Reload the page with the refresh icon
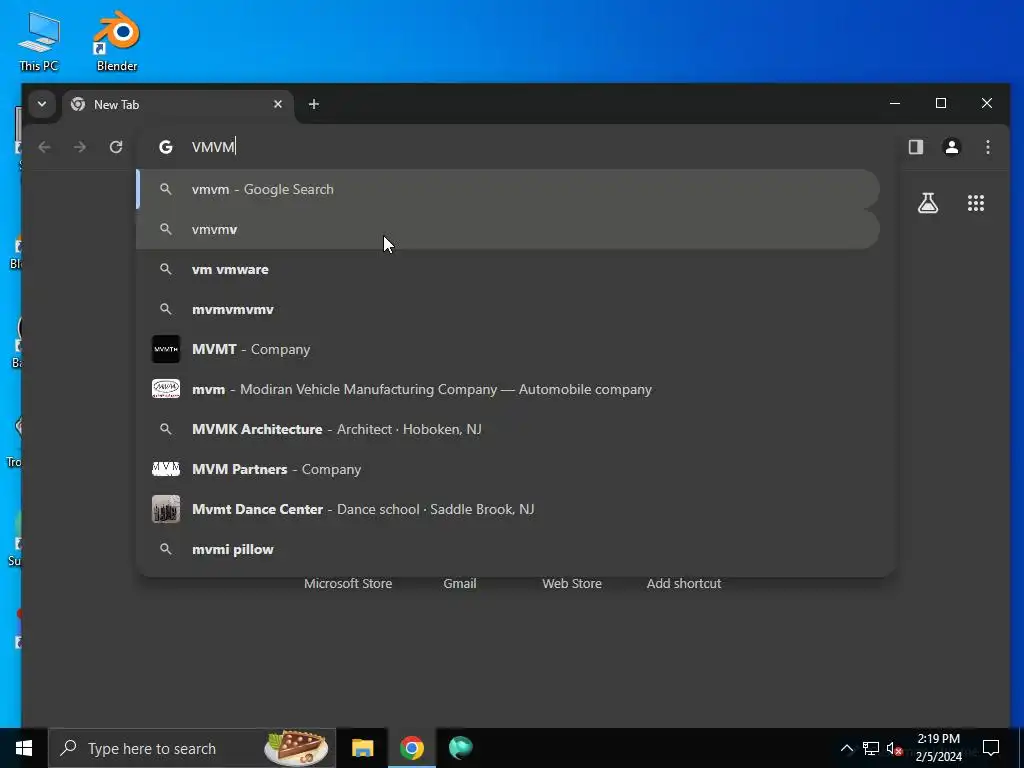Image resolution: width=1024 pixels, height=768 pixels. tap(116, 147)
